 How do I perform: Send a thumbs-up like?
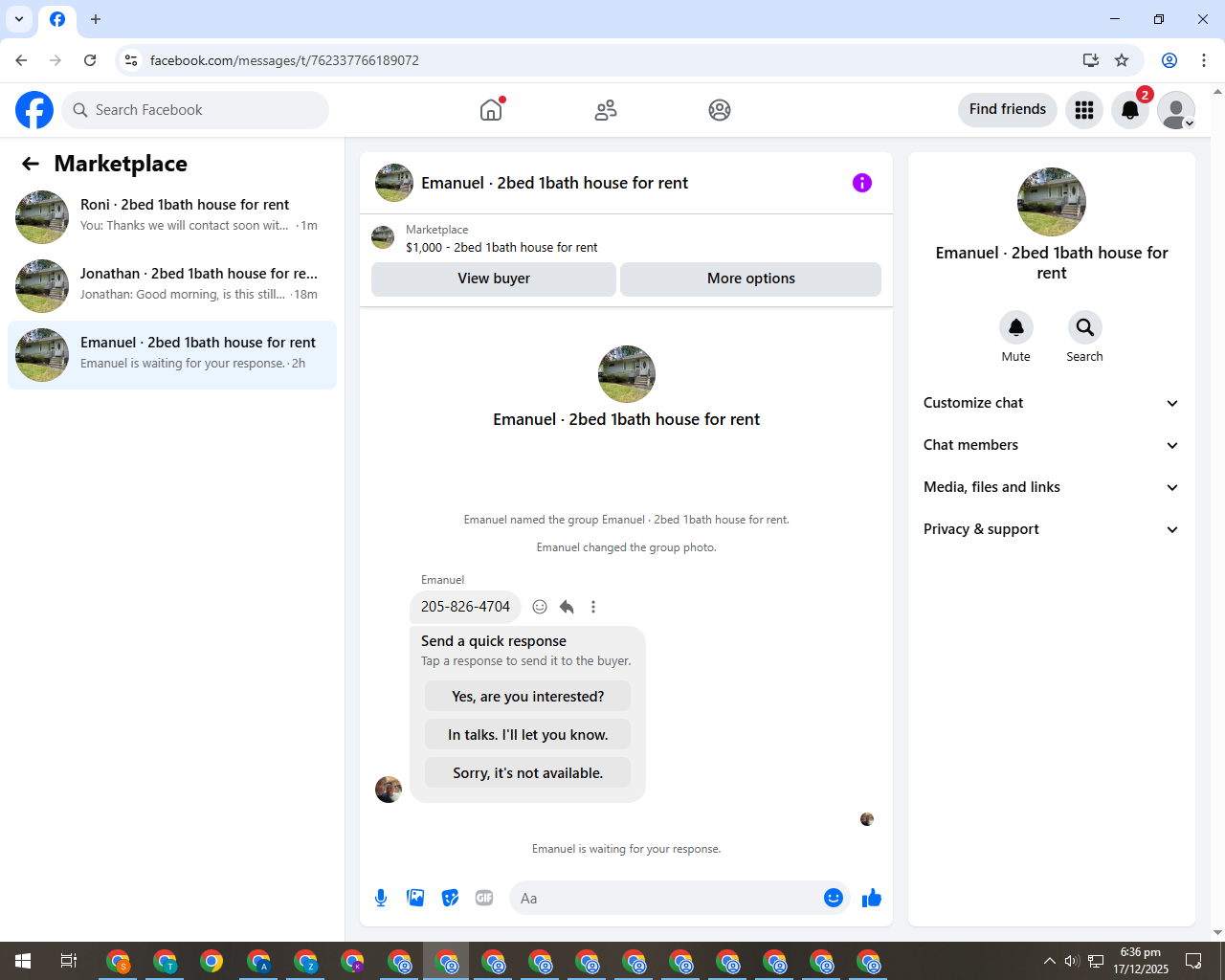point(872,898)
